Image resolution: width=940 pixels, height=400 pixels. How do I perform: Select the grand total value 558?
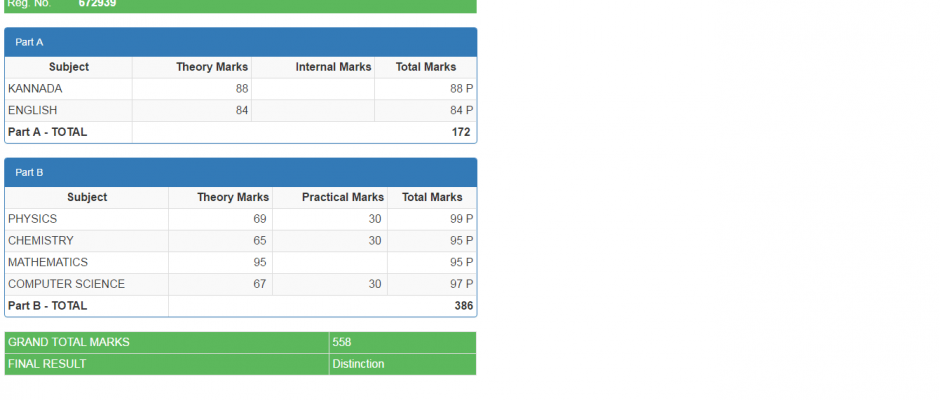[x=342, y=342]
